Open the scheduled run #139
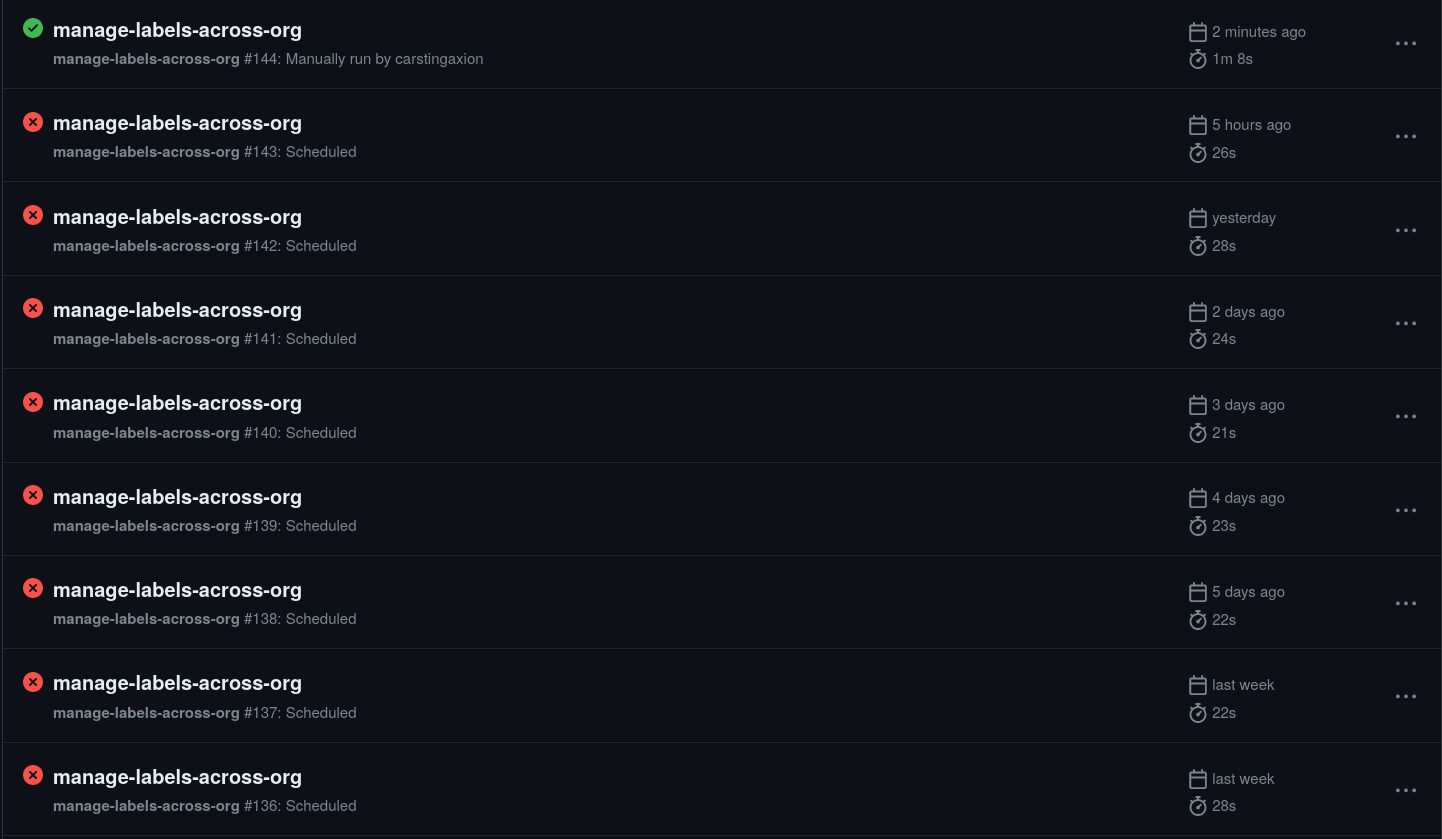This screenshot has width=1442, height=839. point(178,497)
